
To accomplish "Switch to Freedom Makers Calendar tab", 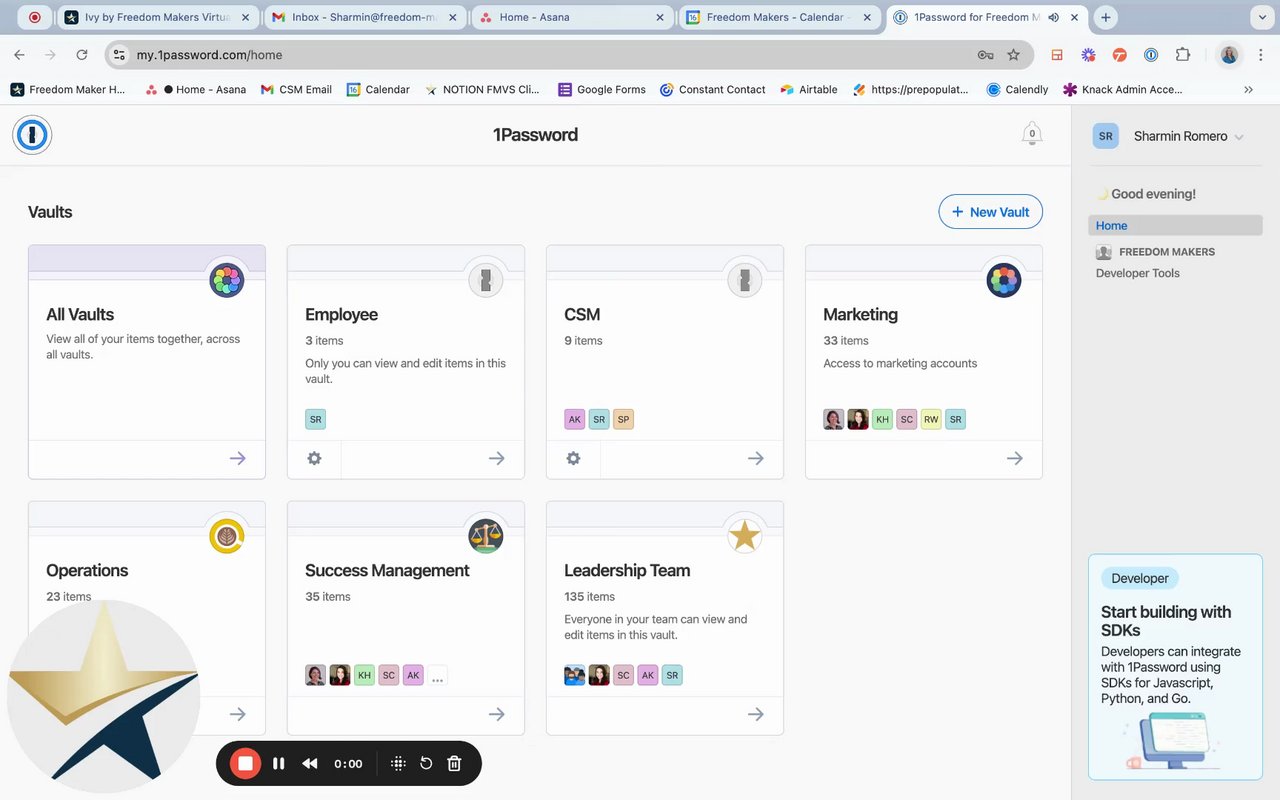I will point(779,17).
